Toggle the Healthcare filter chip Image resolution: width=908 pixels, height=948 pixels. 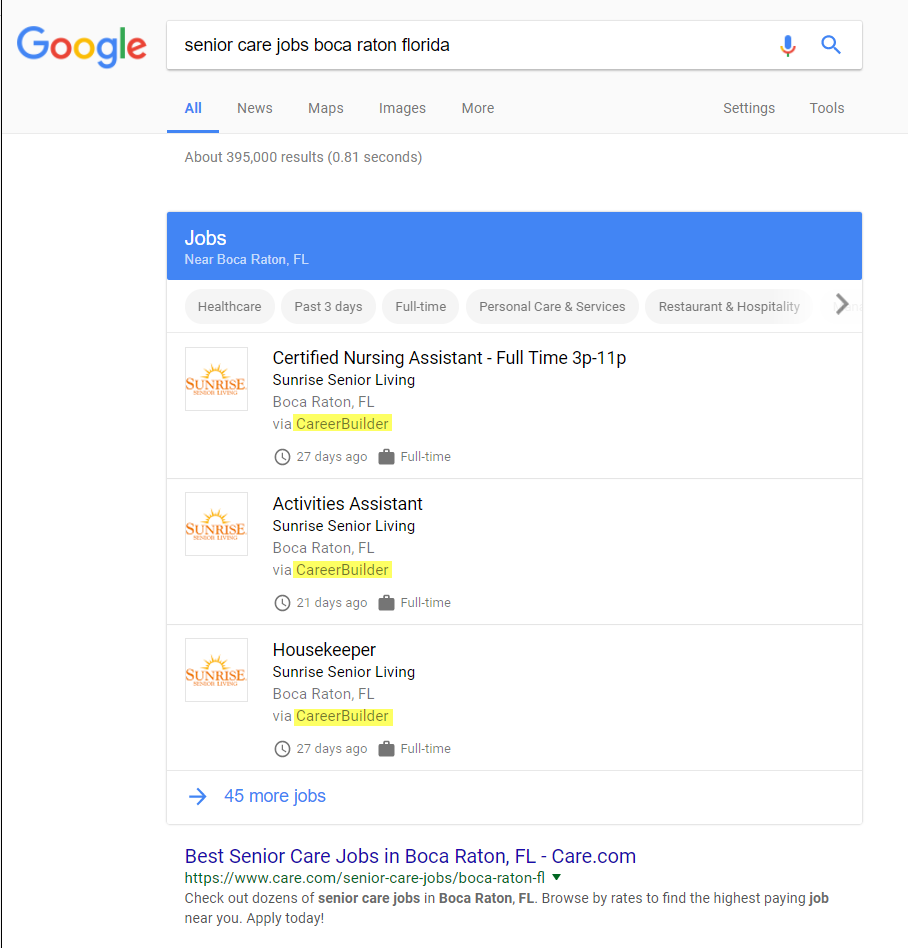pyautogui.click(x=229, y=307)
